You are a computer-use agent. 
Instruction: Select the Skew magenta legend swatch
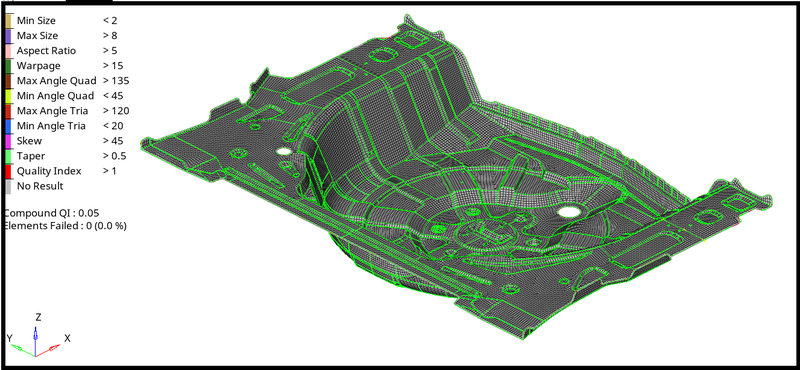click(x=8, y=141)
